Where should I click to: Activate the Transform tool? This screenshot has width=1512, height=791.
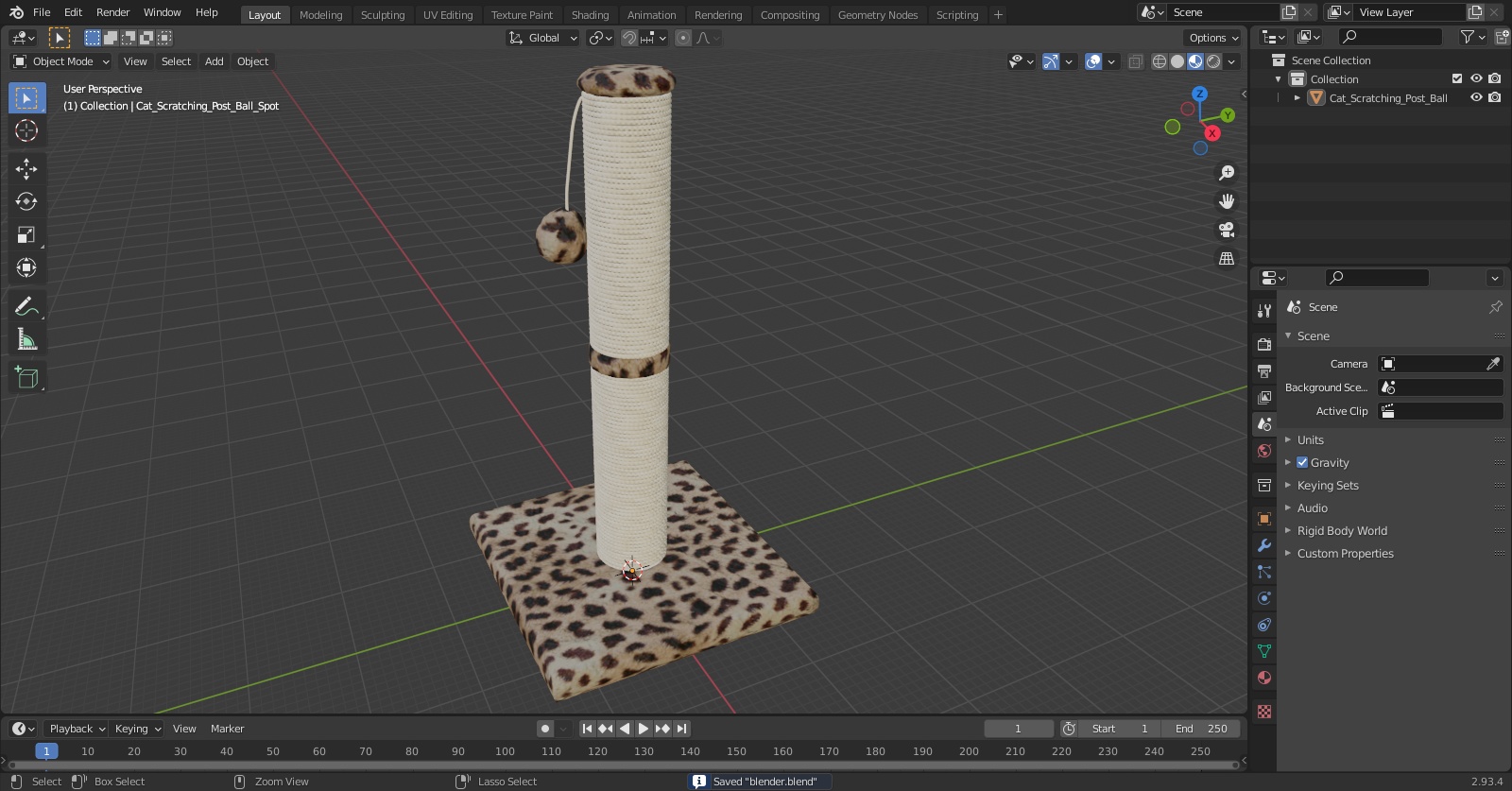(26, 267)
